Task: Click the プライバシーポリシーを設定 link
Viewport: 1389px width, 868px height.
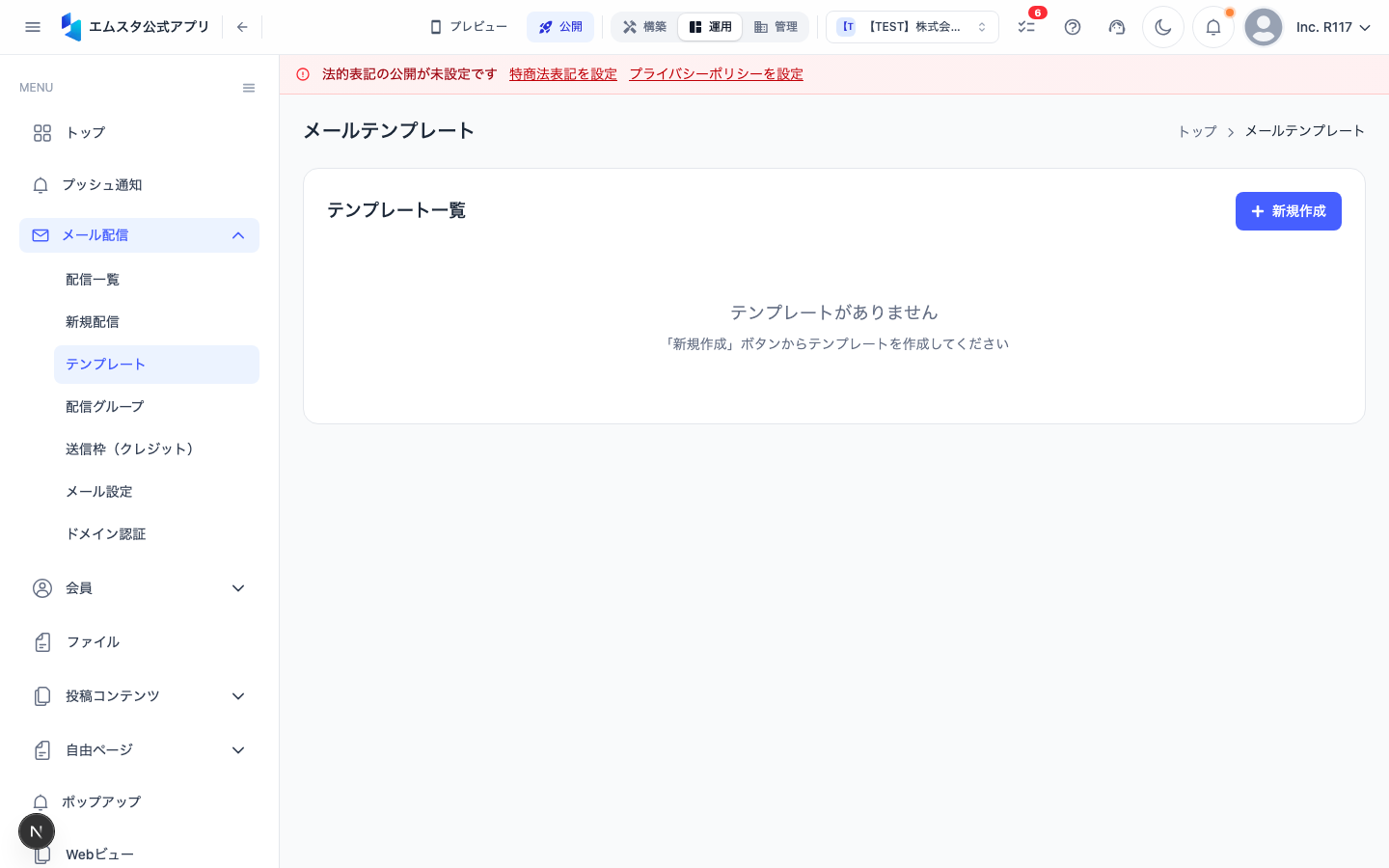Action: pyautogui.click(x=717, y=74)
